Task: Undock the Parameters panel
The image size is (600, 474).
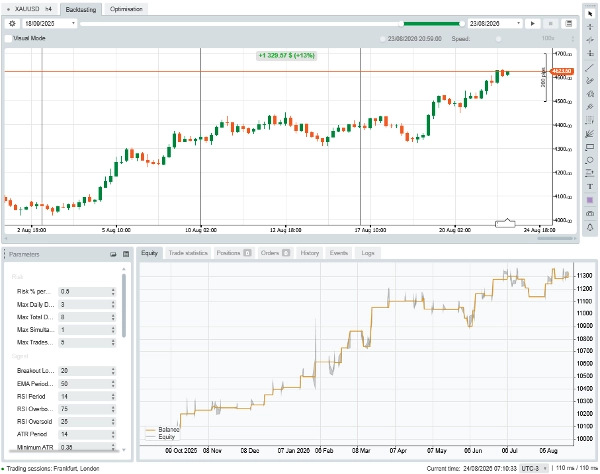Action: click(x=113, y=254)
